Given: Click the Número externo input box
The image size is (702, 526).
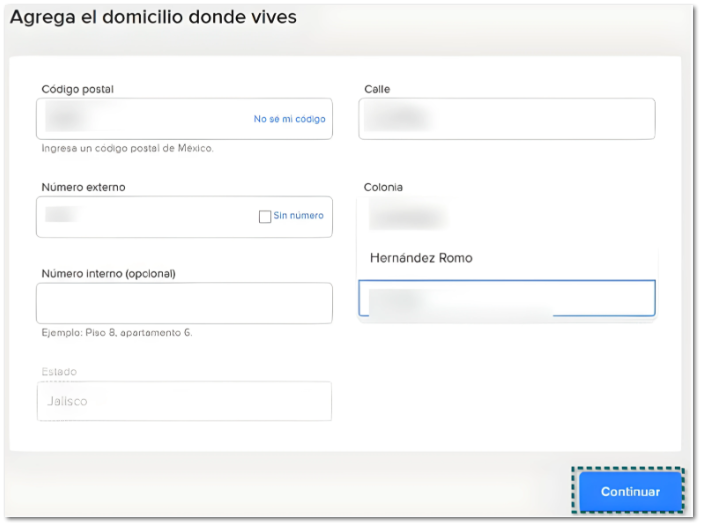Looking at the screenshot, I should 140,216.
